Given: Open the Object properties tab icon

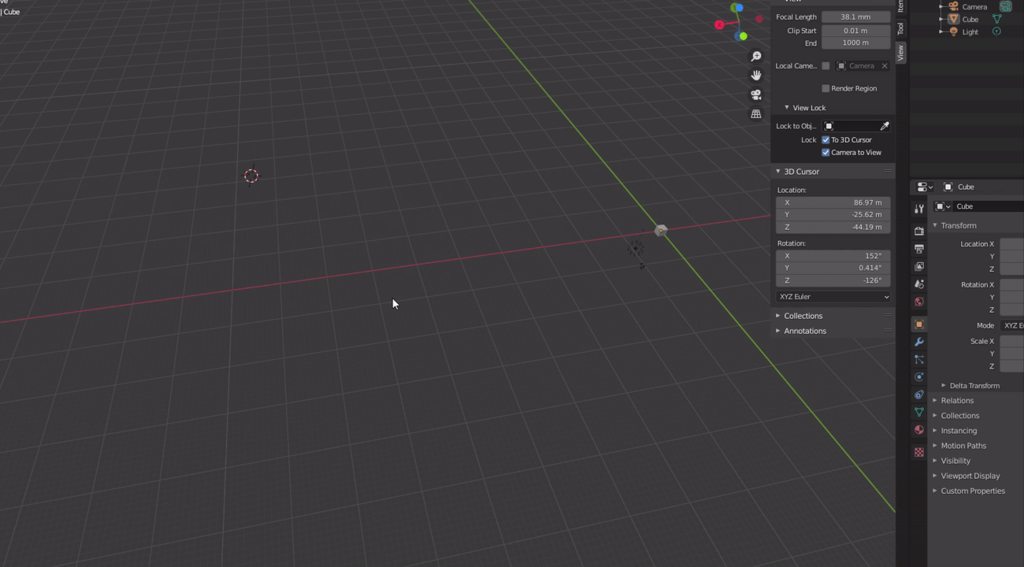Looking at the screenshot, I should (919, 324).
